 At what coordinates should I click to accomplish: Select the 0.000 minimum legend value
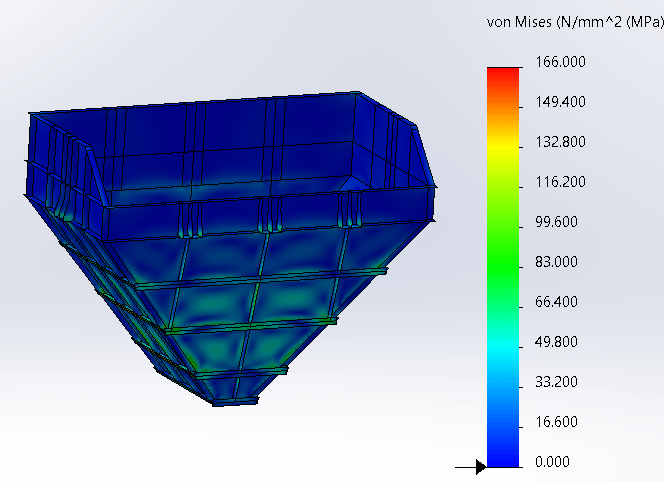click(x=552, y=462)
